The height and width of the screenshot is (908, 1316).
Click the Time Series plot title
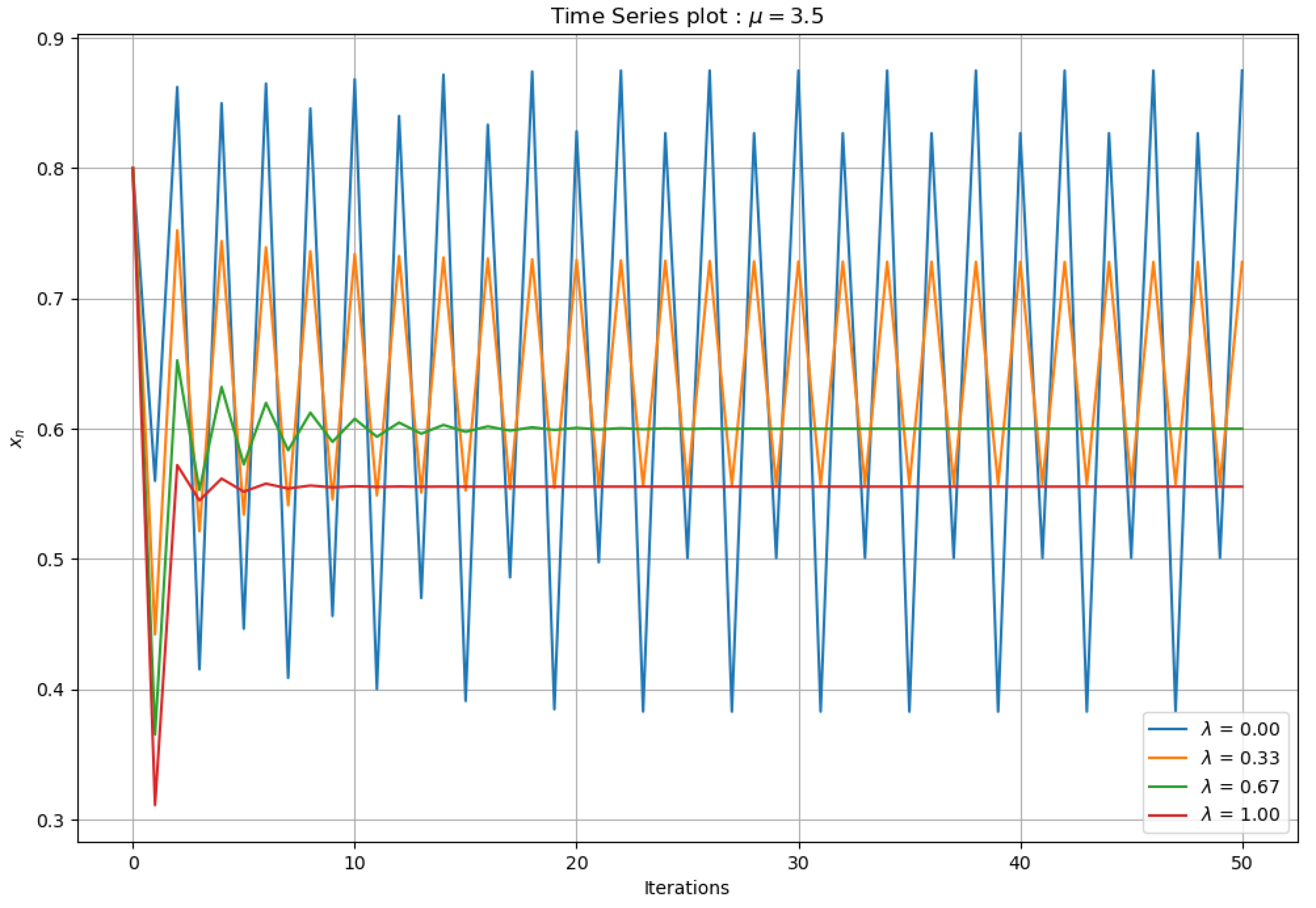tap(686, 16)
